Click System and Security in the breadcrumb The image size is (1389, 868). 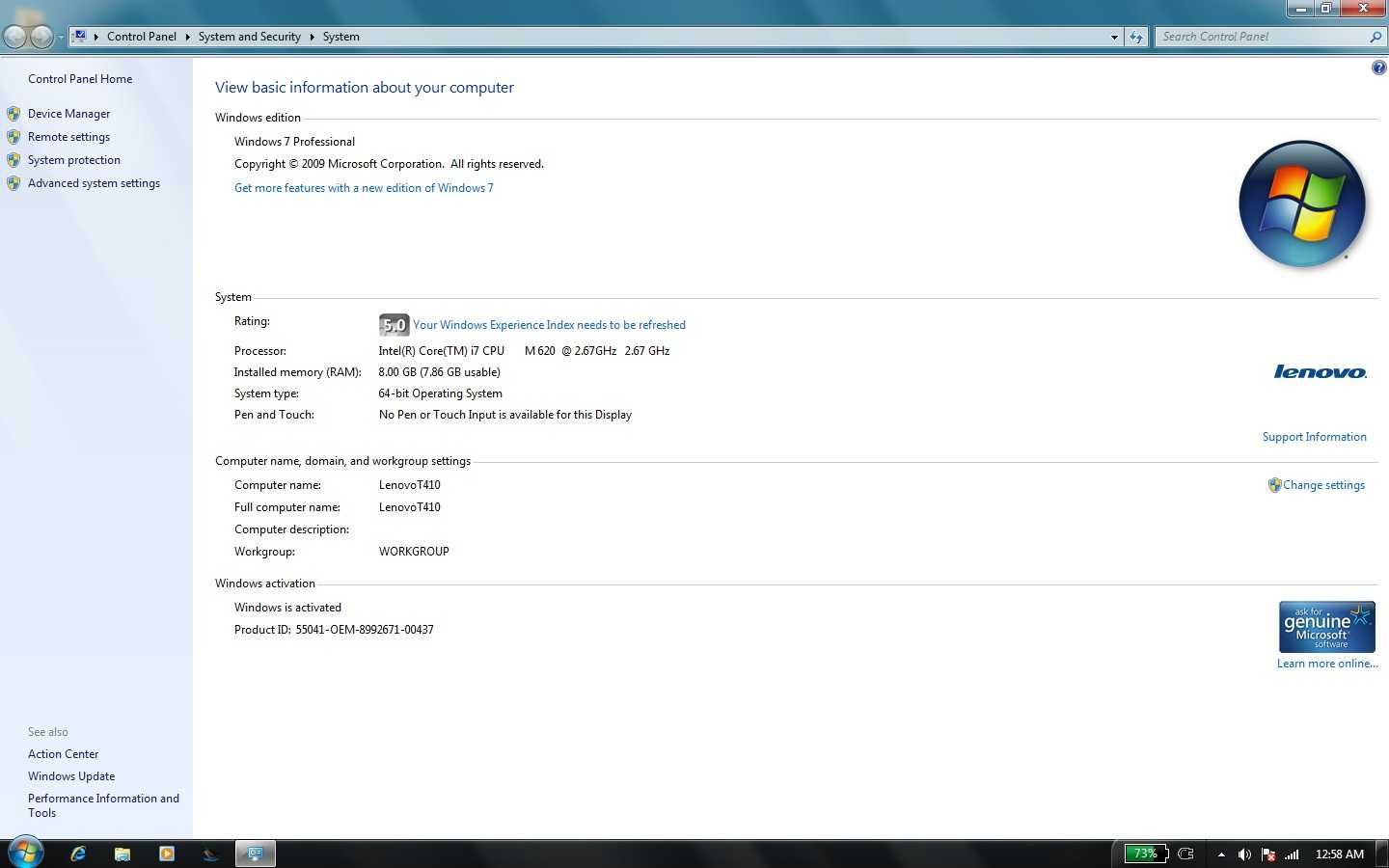(x=249, y=37)
